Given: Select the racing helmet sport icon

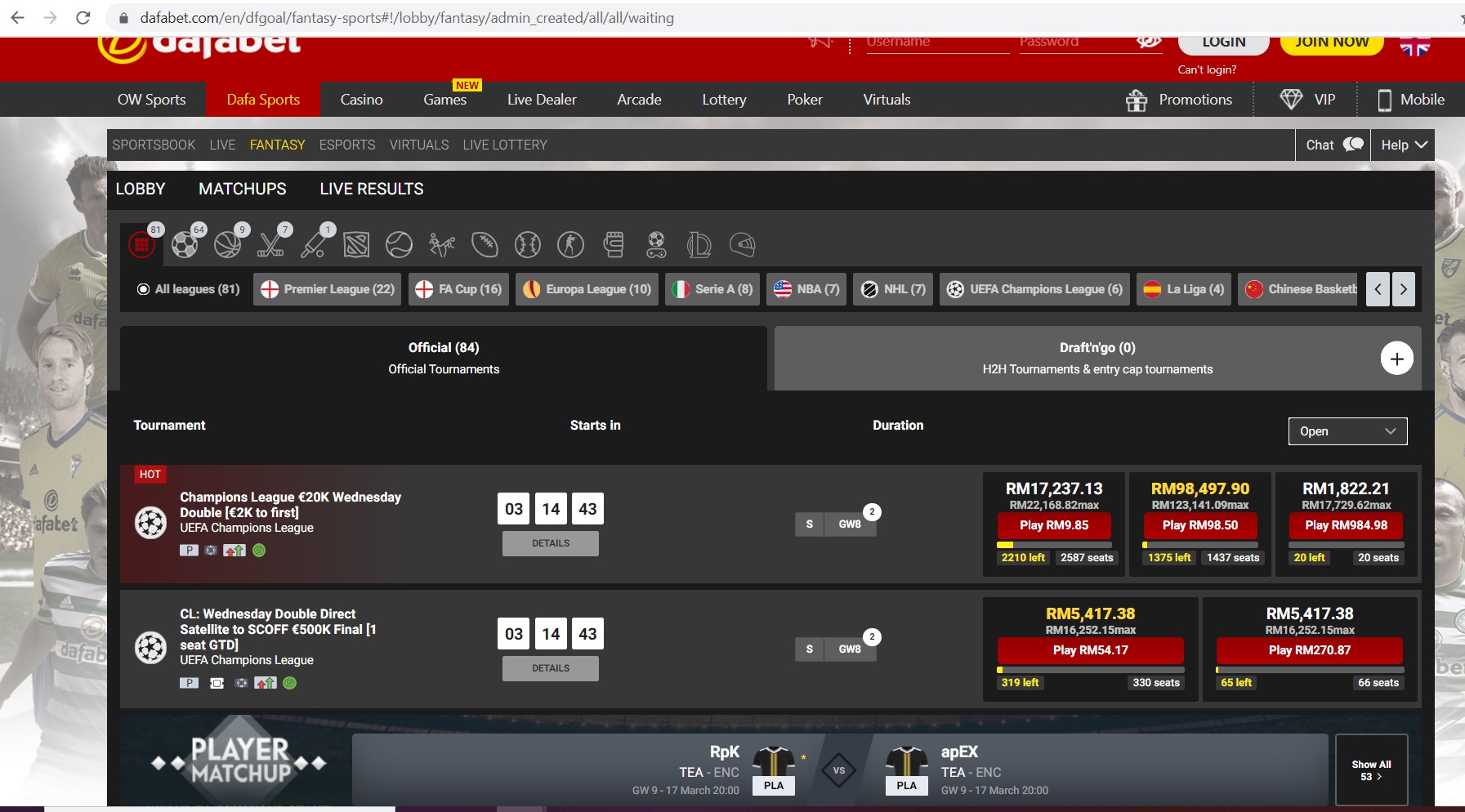Looking at the screenshot, I should [x=742, y=244].
